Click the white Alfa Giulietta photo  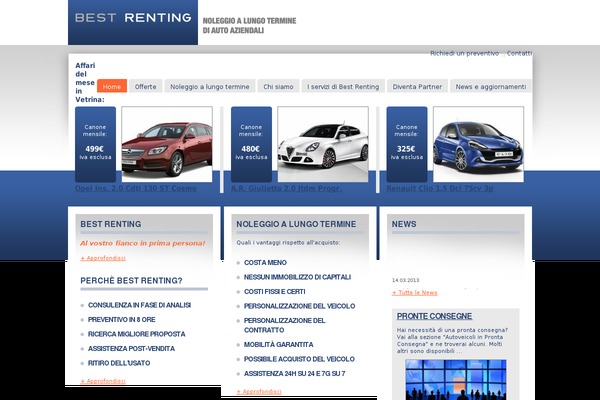(x=323, y=144)
